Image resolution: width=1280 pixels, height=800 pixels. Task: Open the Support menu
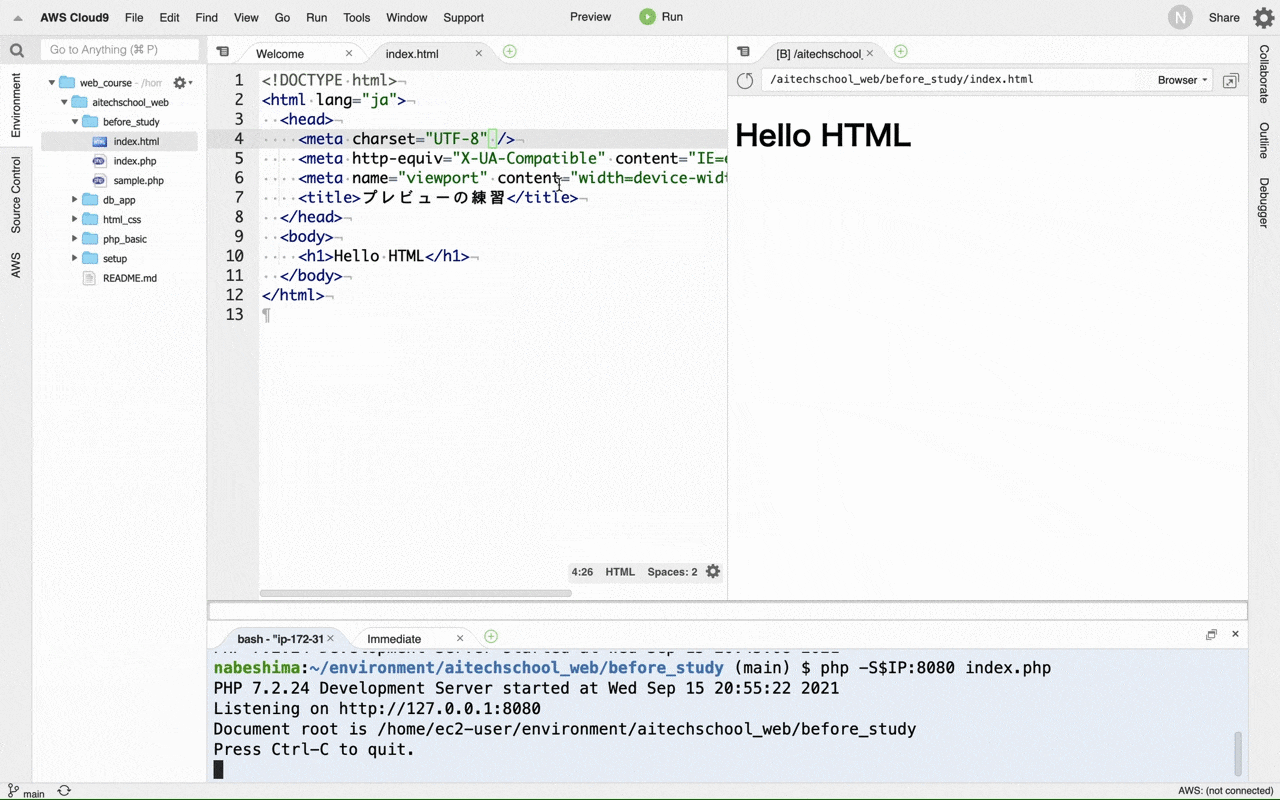[x=463, y=18]
